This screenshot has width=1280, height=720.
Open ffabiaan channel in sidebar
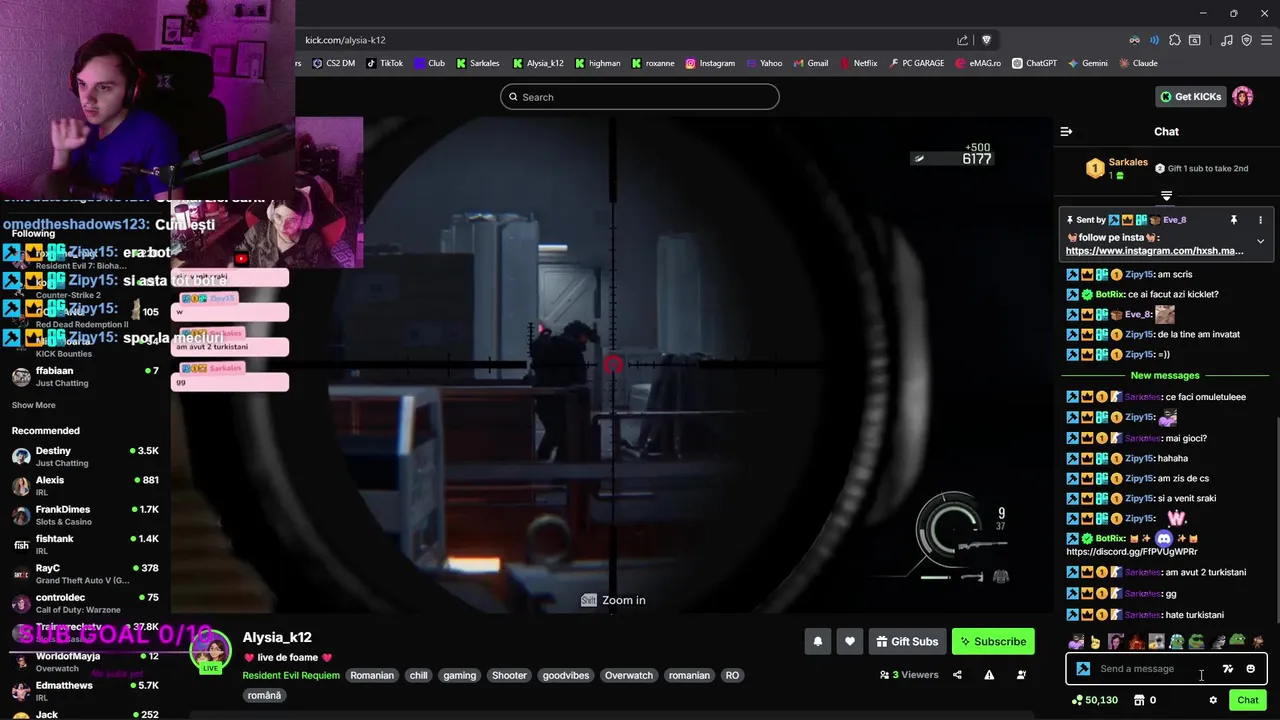84,376
